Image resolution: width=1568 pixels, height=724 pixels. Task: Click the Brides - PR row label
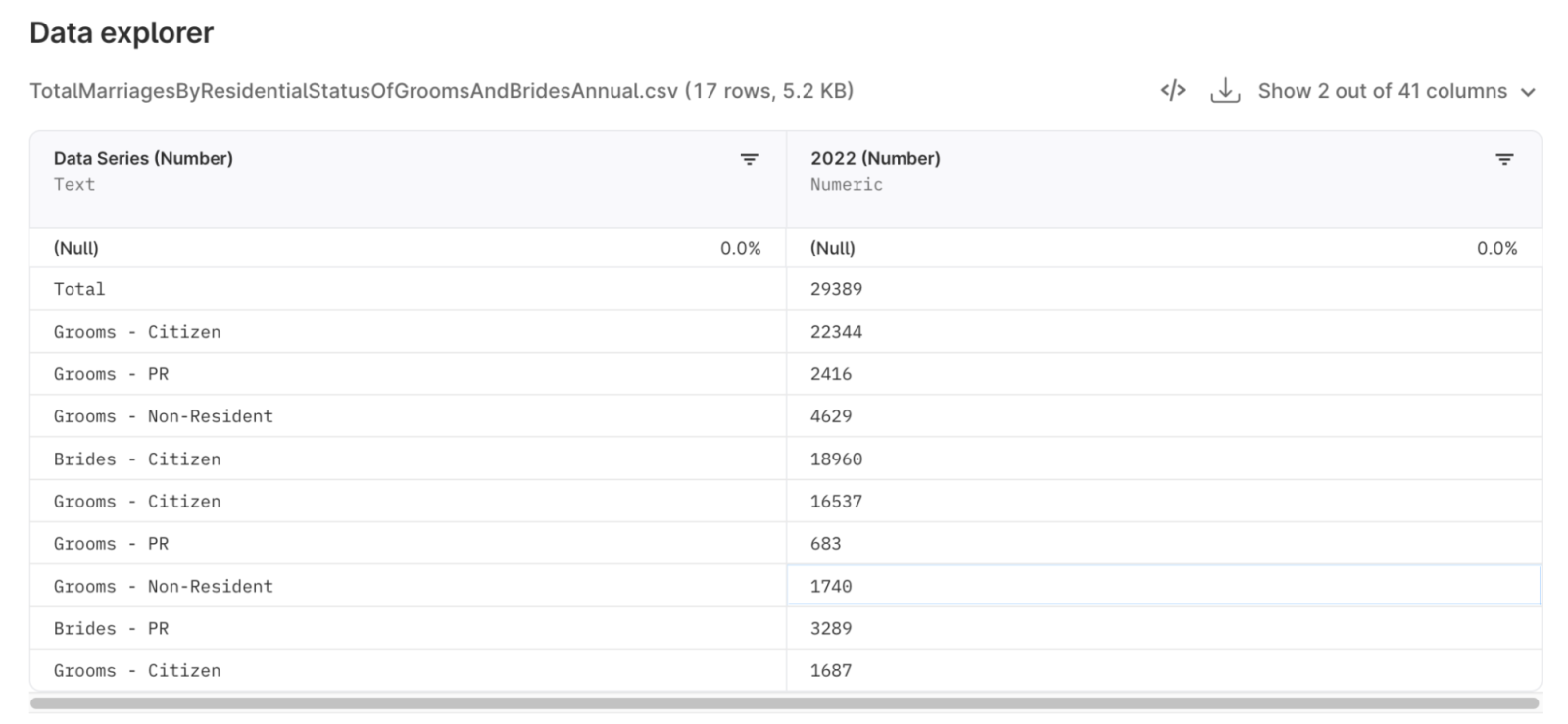(x=111, y=628)
